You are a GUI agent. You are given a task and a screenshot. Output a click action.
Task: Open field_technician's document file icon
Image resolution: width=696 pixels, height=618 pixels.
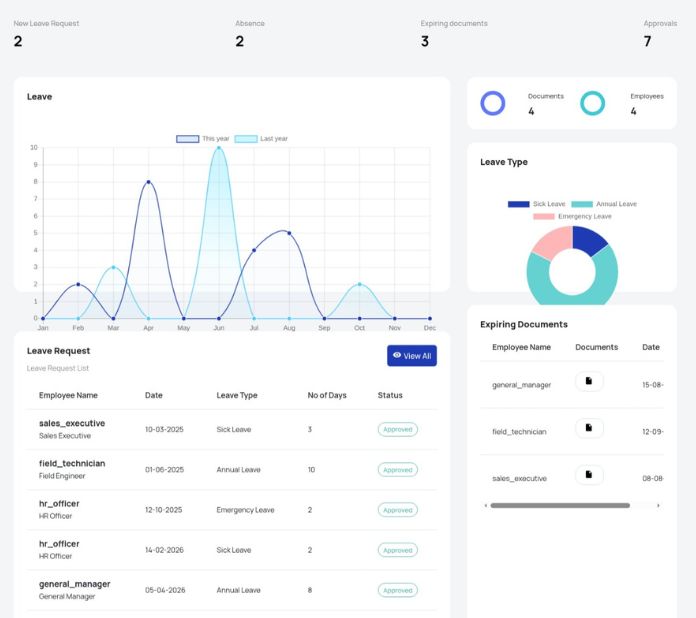[x=589, y=428]
